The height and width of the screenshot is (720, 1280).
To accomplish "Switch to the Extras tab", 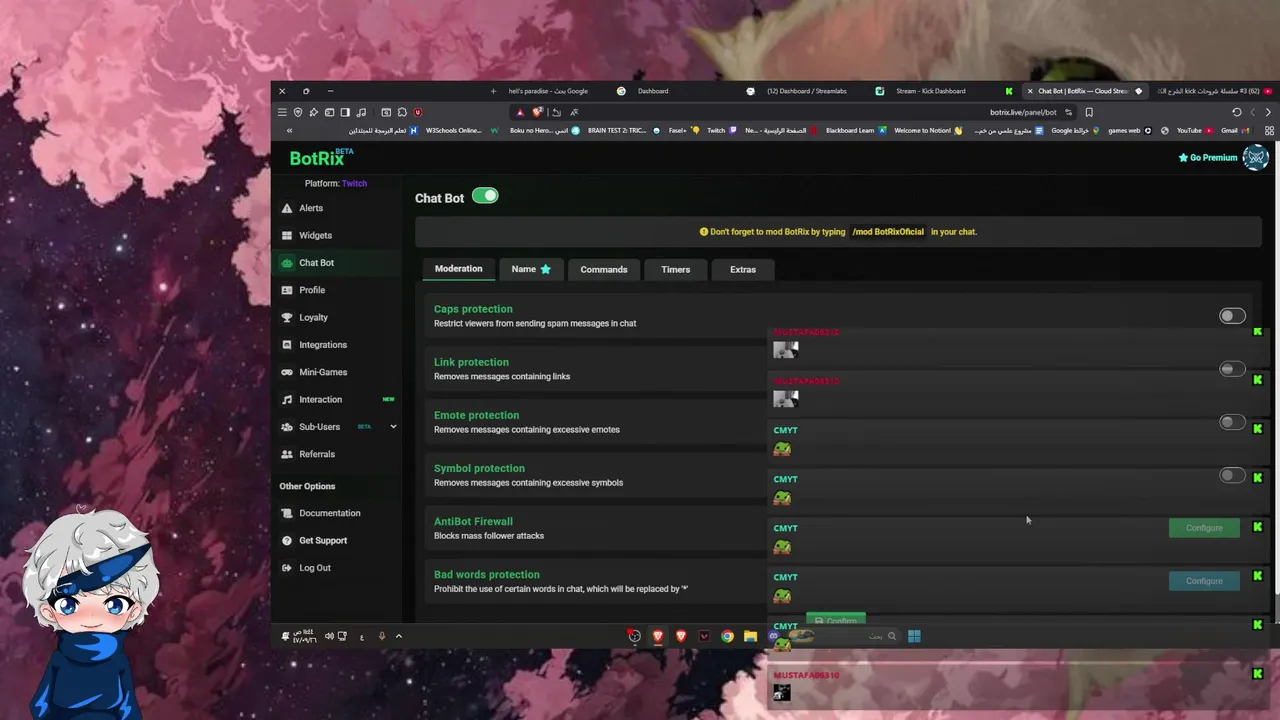I will [743, 269].
